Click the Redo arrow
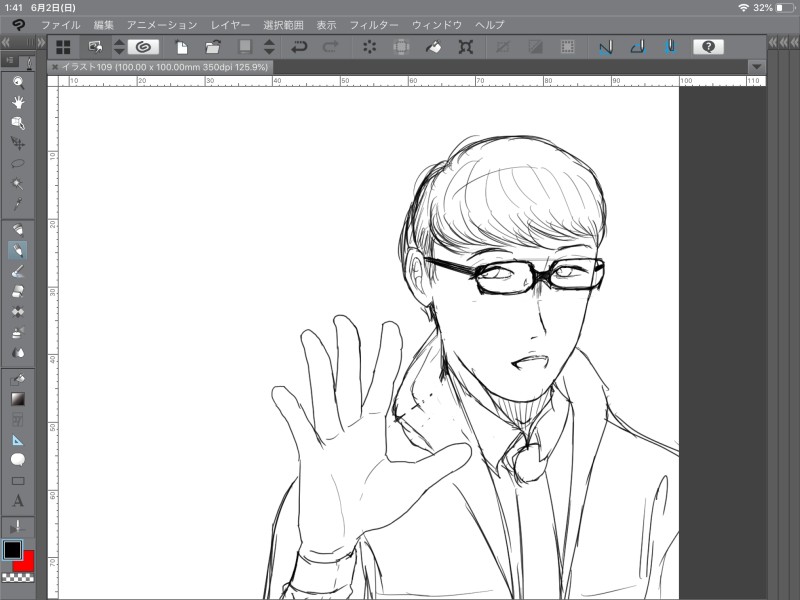Screen dimensions: 800x600 [x=330, y=47]
